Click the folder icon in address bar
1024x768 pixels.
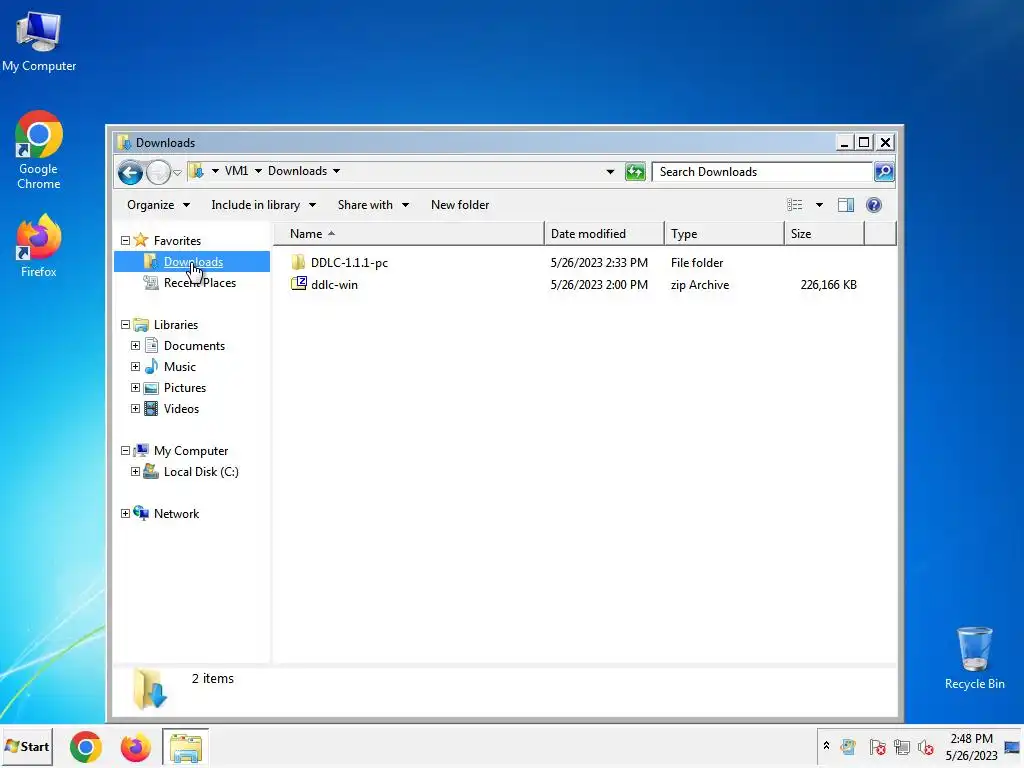pyautogui.click(x=196, y=171)
